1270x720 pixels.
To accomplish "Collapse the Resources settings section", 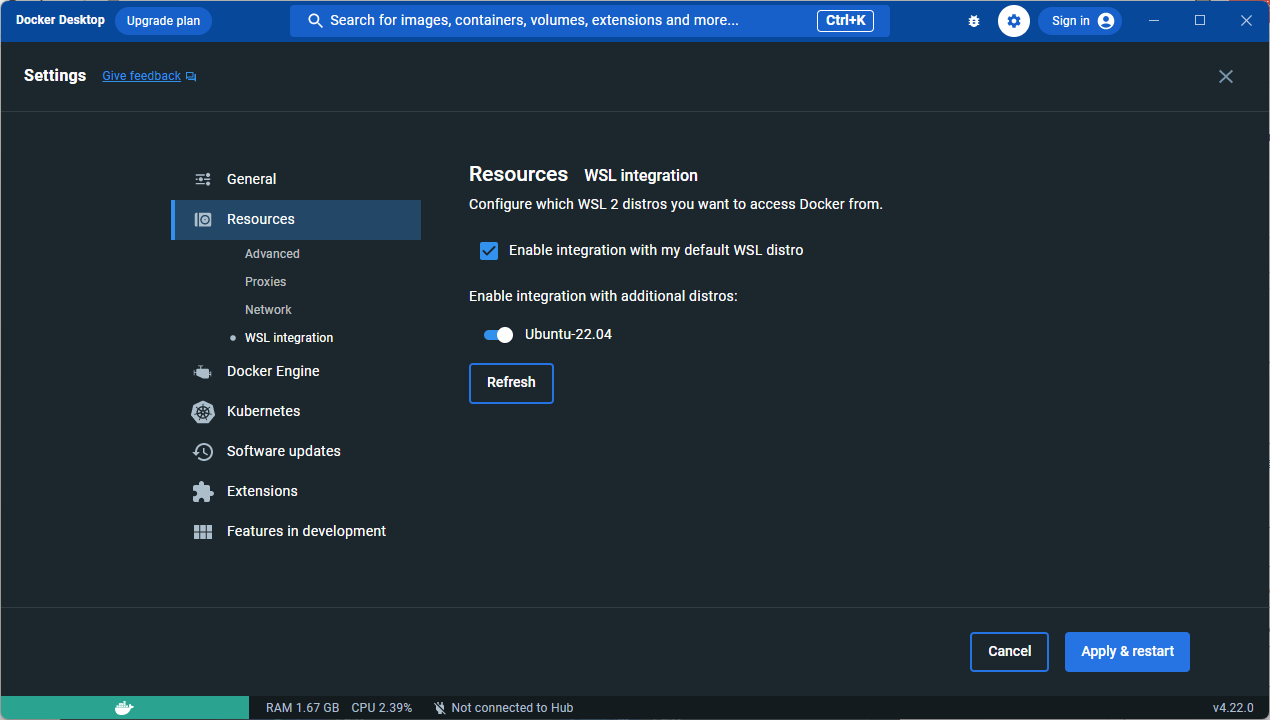I will tap(260, 219).
